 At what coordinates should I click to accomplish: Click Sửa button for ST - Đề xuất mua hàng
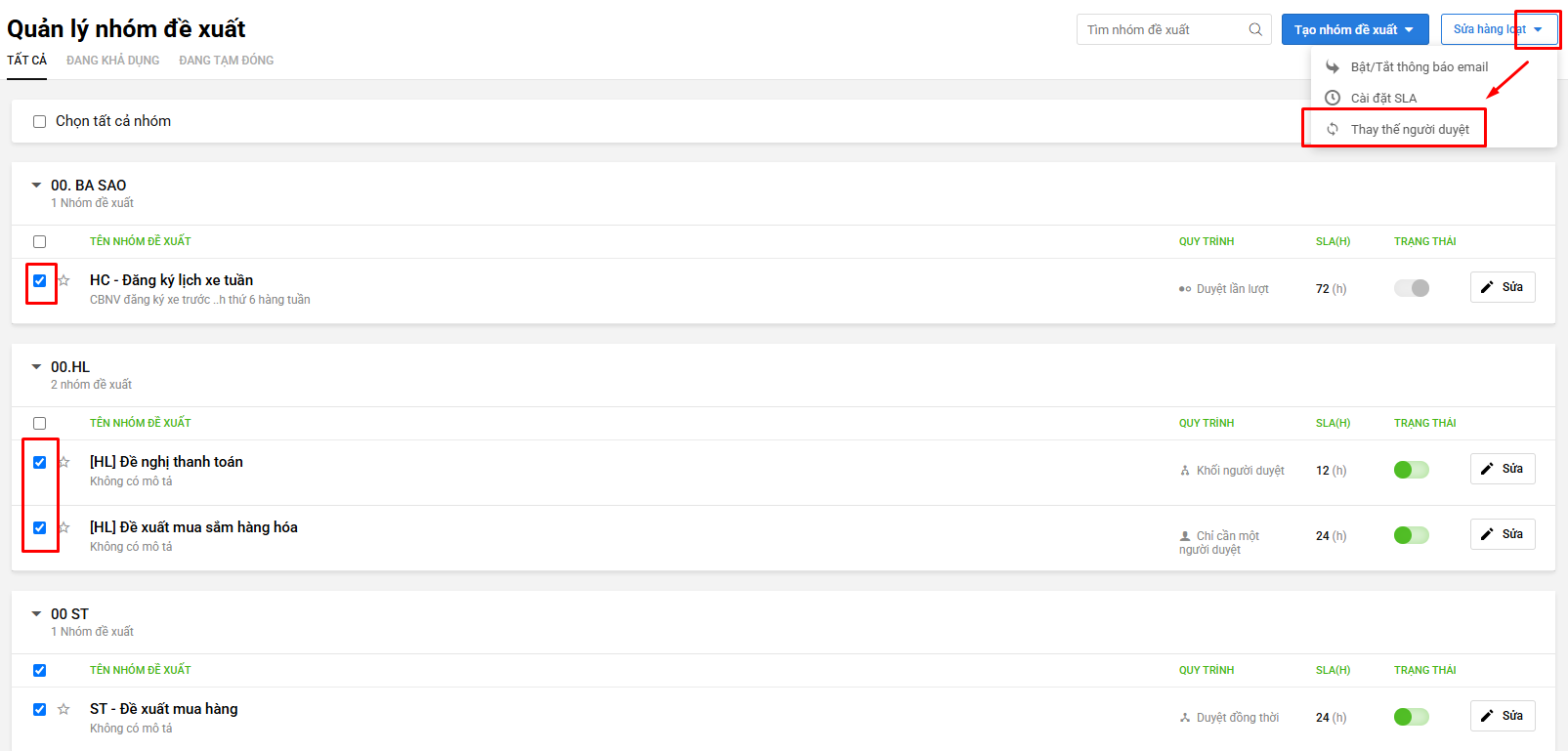pos(1503,716)
